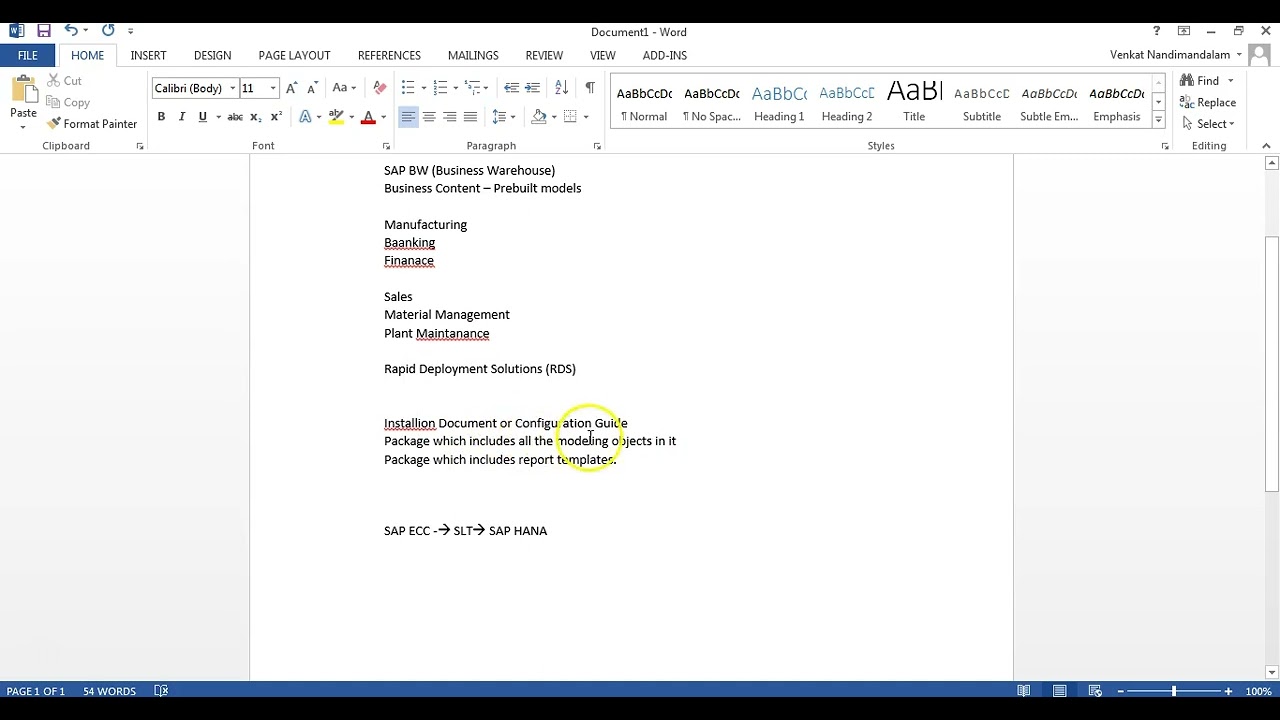Align text right

(450, 117)
